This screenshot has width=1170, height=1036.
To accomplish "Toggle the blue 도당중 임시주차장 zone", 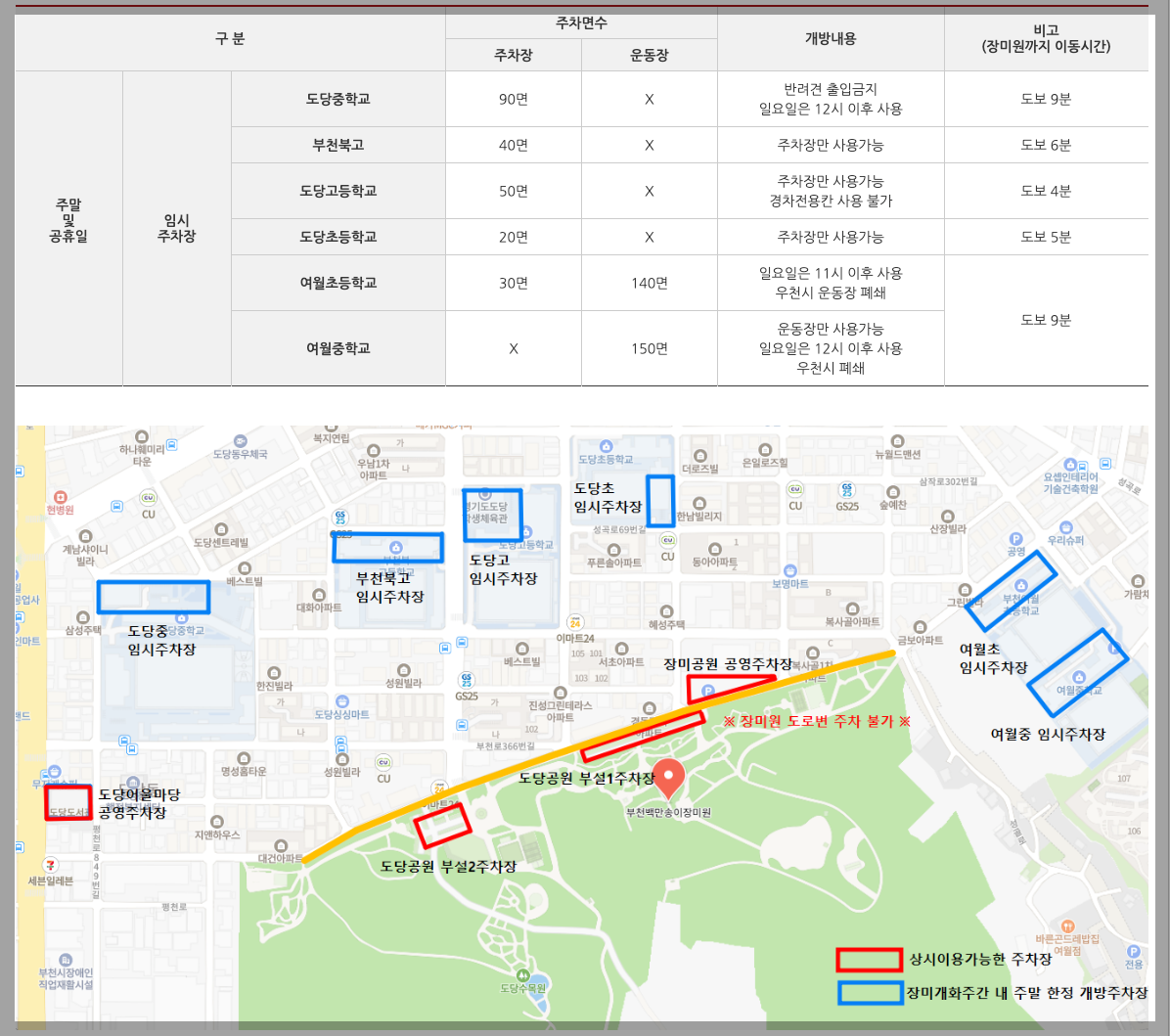I will 154,598.
